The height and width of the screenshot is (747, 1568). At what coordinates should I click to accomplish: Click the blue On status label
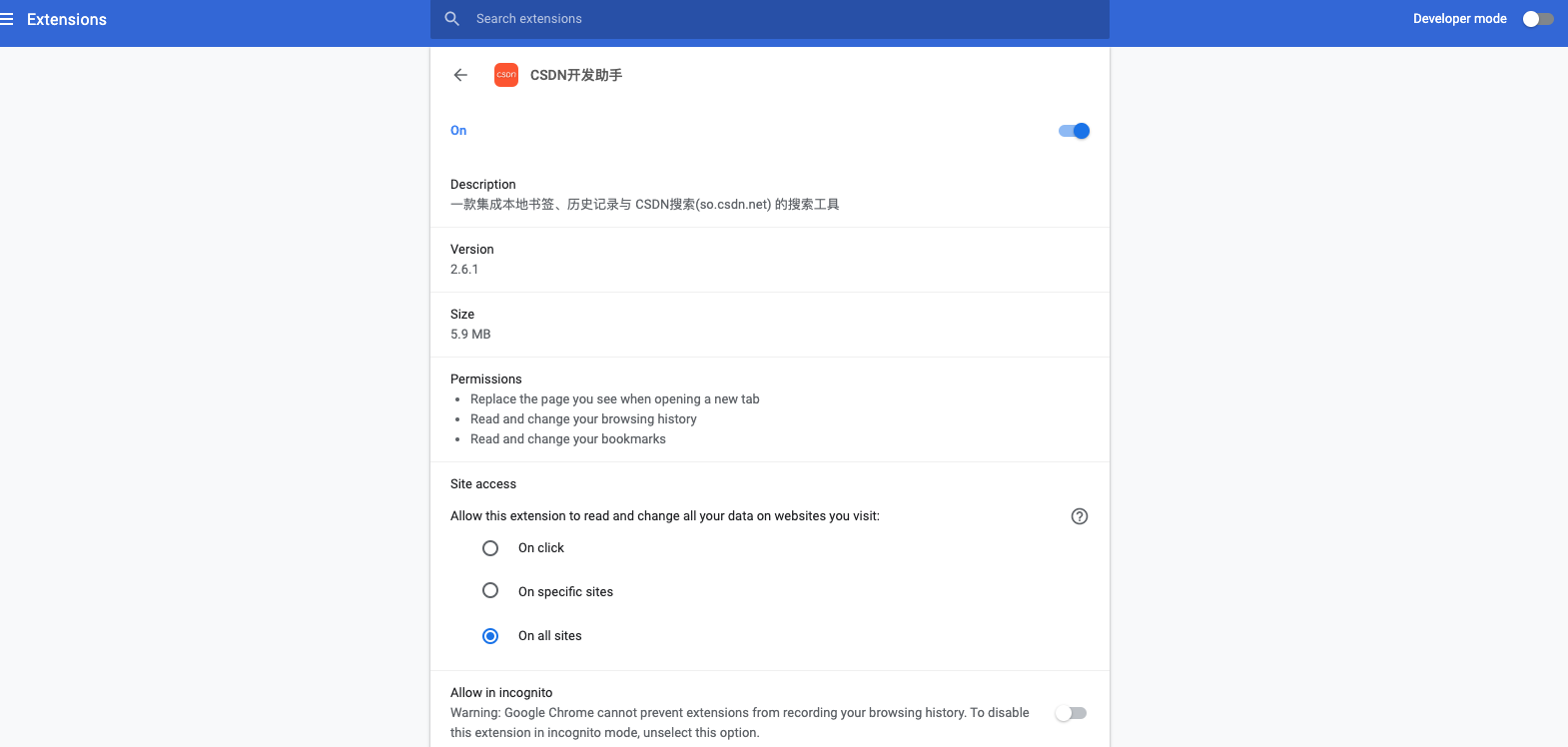pos(458,131)
